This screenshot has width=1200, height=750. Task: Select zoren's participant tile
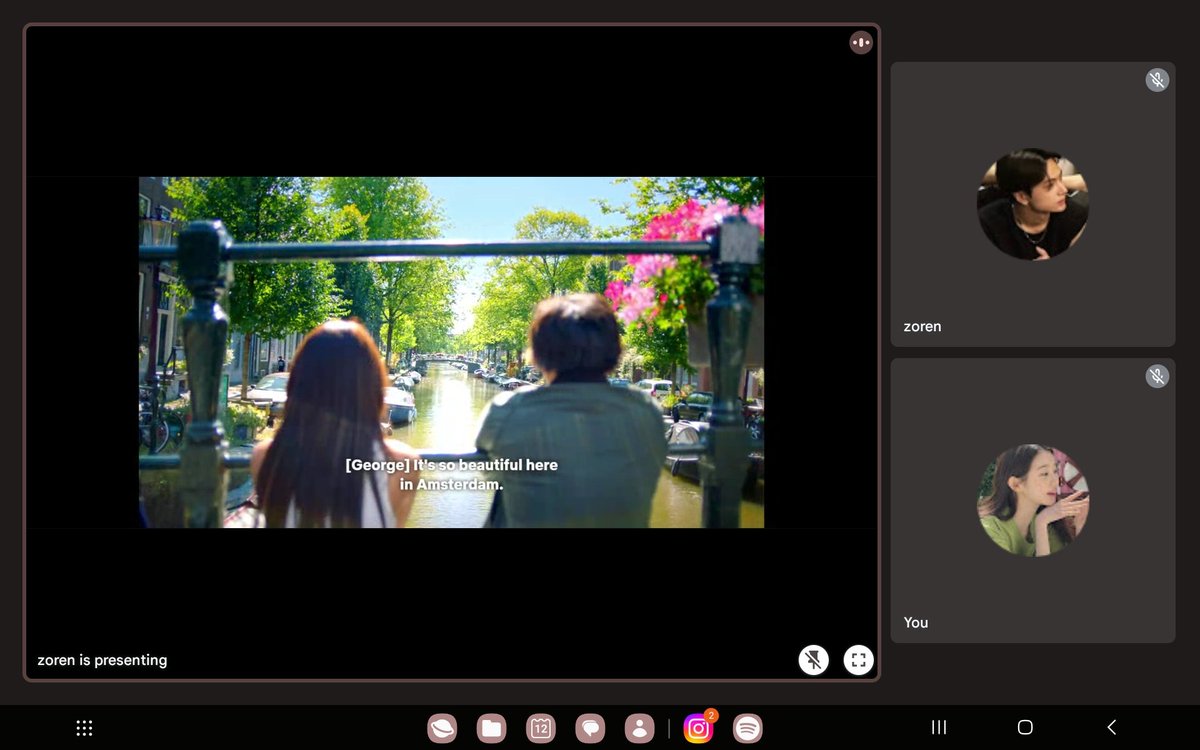(1033, 205)
